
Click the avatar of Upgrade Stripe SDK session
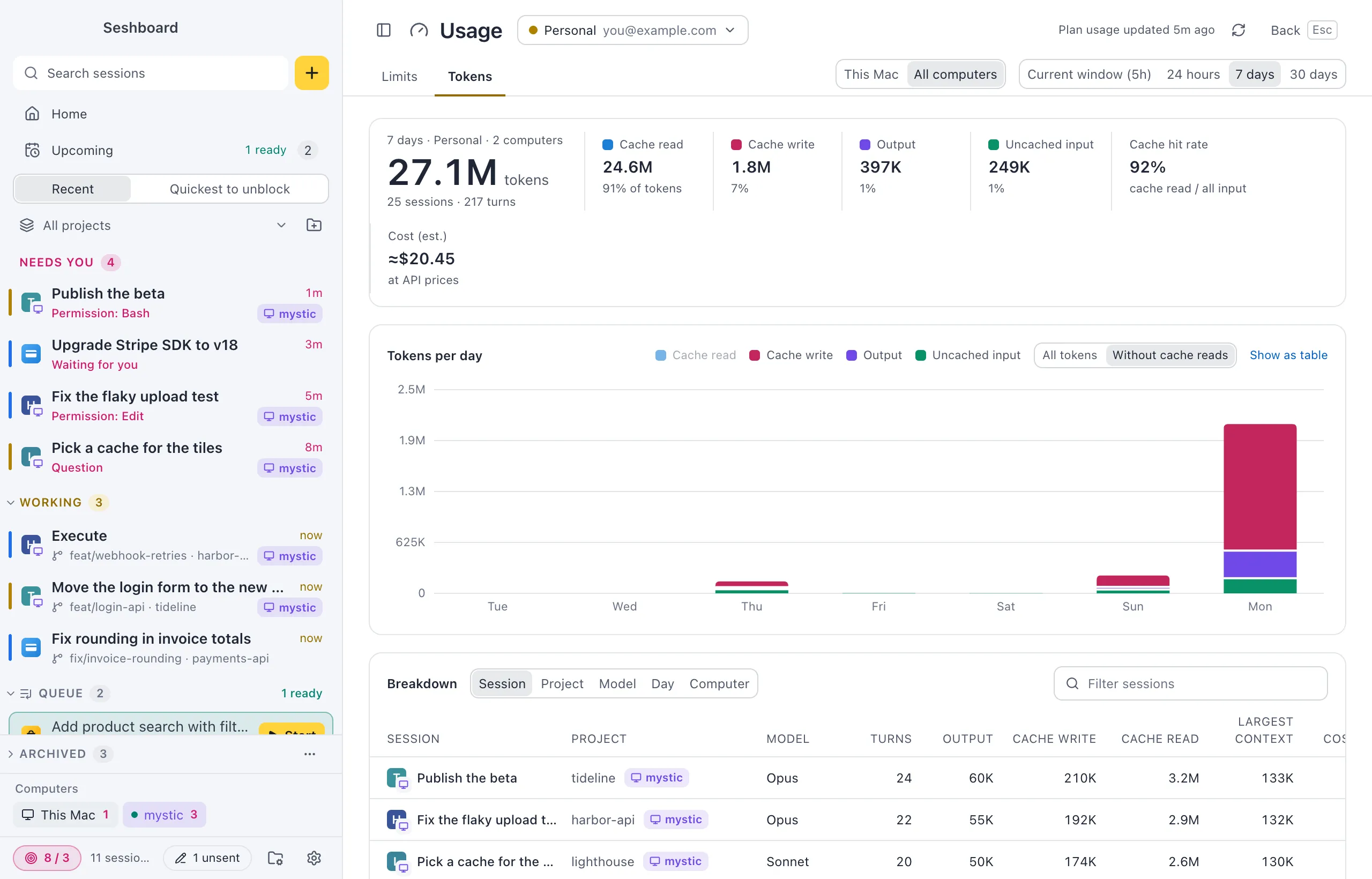(x=32, y=354)
